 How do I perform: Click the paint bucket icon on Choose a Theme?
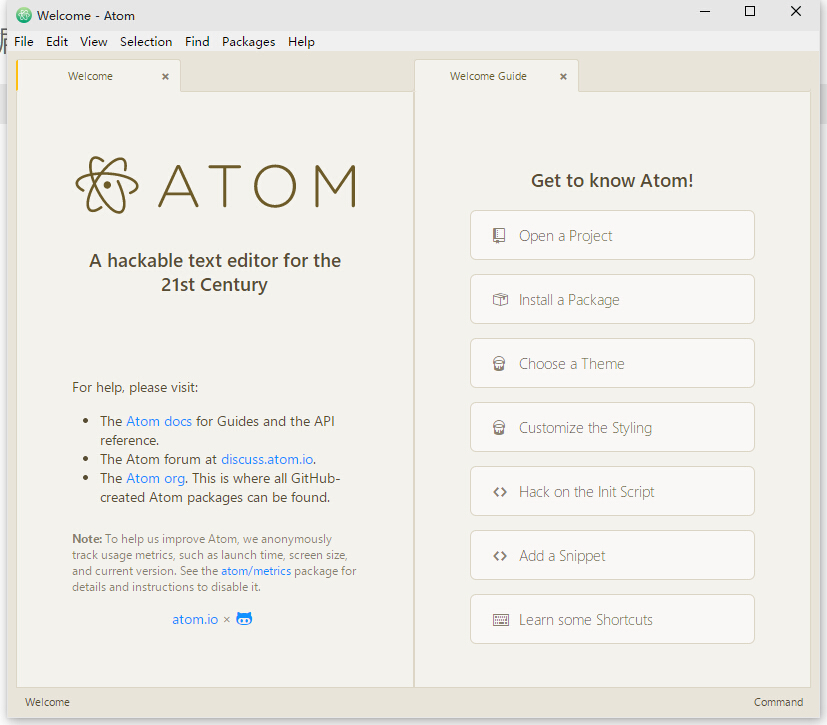[x=499, y=362]
